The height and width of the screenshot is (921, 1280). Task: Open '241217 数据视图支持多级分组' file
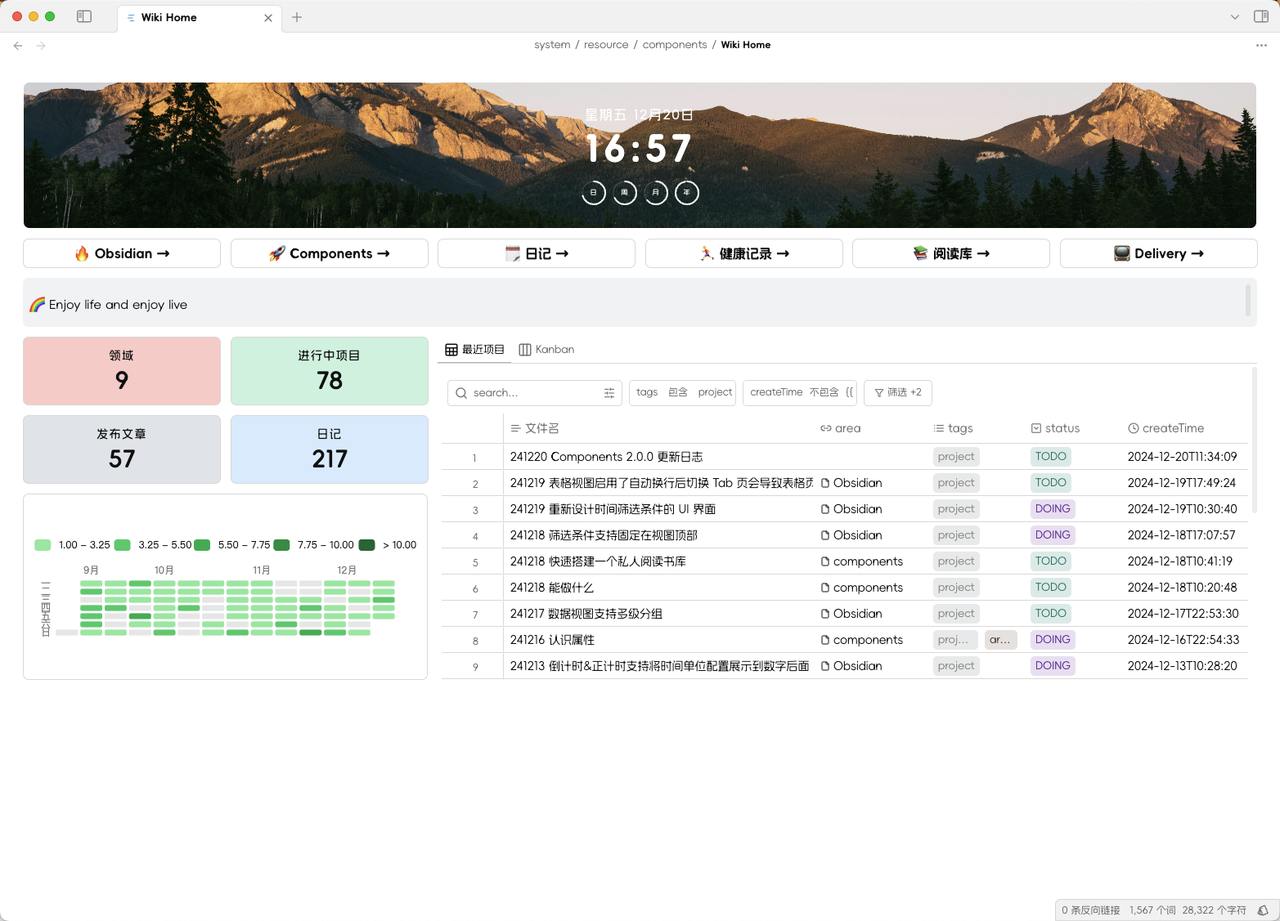coord(586,613)
